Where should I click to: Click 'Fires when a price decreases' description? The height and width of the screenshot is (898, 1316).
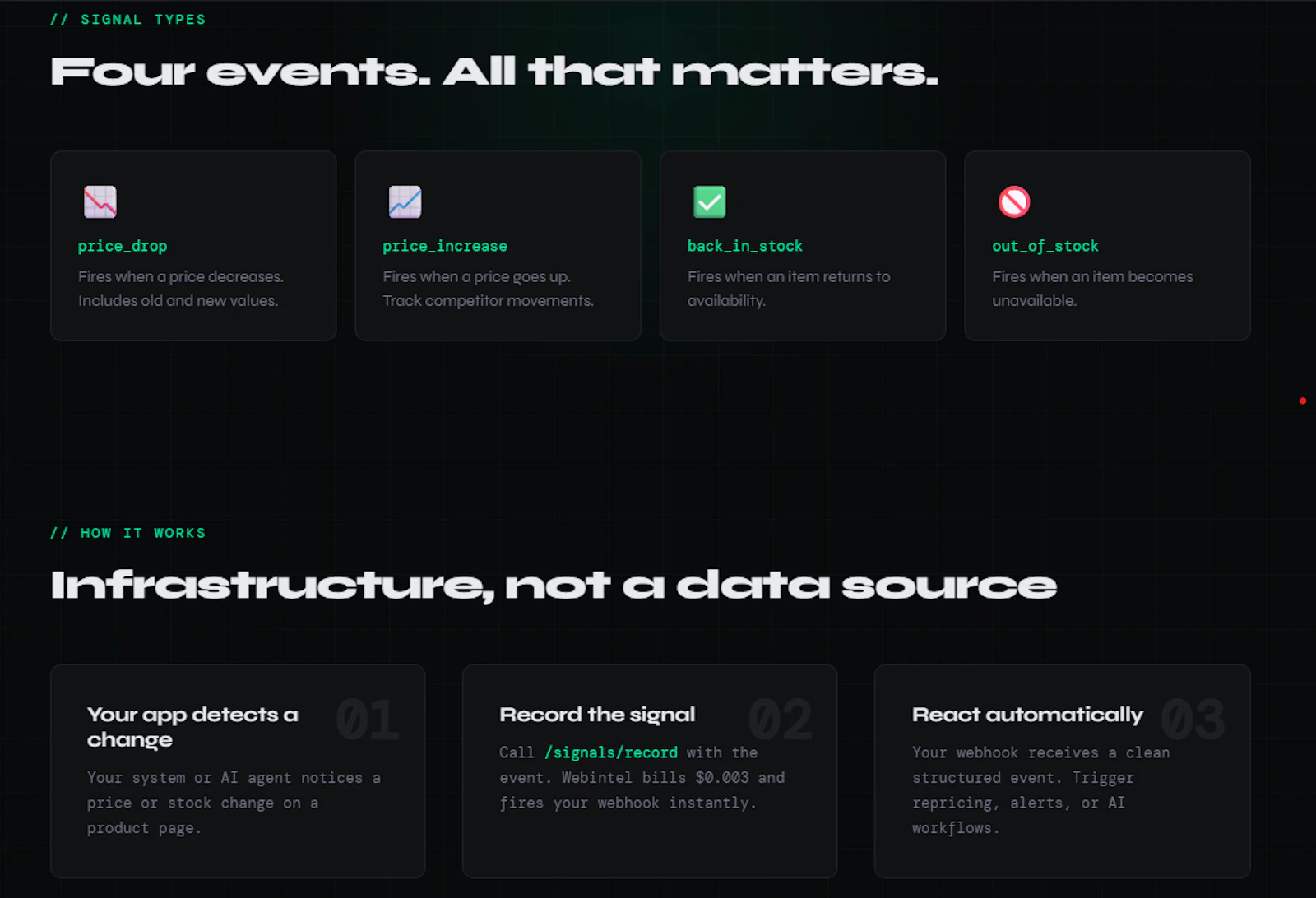(181, 276)
